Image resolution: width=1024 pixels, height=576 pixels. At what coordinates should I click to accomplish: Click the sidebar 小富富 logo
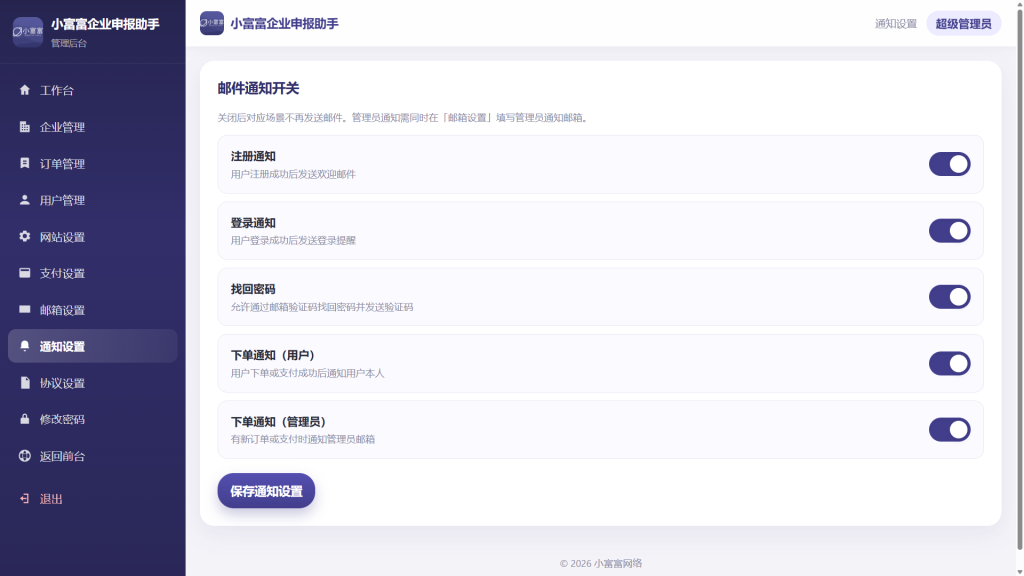28,32
